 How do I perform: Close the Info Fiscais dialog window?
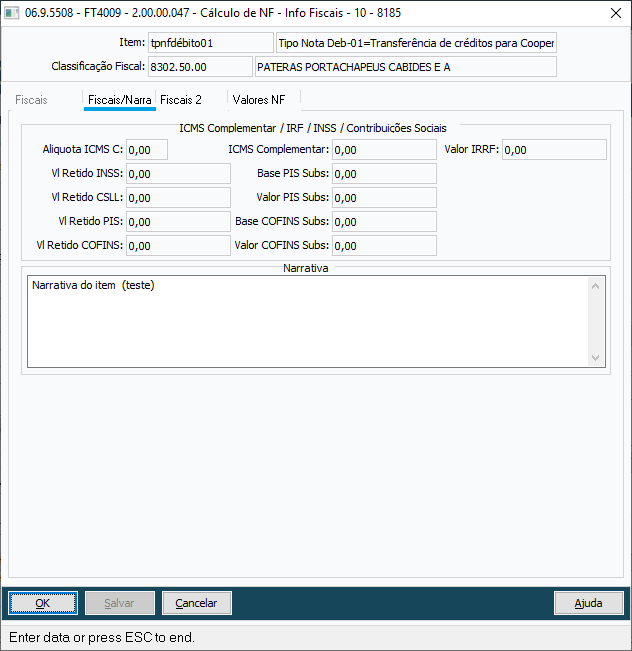point(616,13)
